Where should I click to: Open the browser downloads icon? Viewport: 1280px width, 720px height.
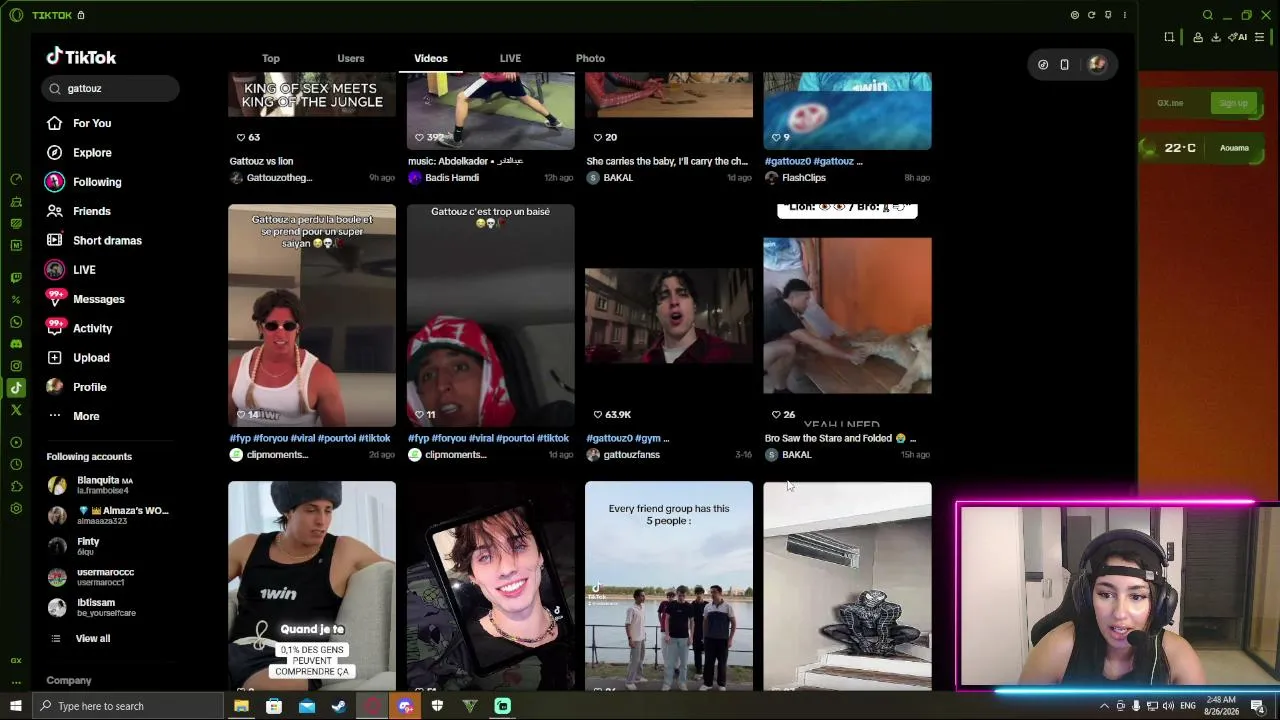point(1216,38)
